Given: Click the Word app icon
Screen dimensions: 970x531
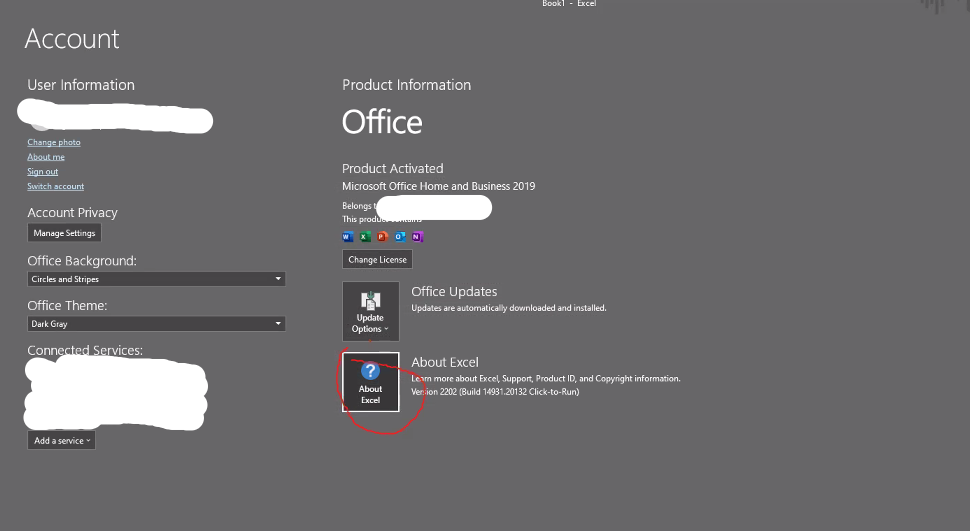Looking at the screenshot, I should click(x=348, y=236).
